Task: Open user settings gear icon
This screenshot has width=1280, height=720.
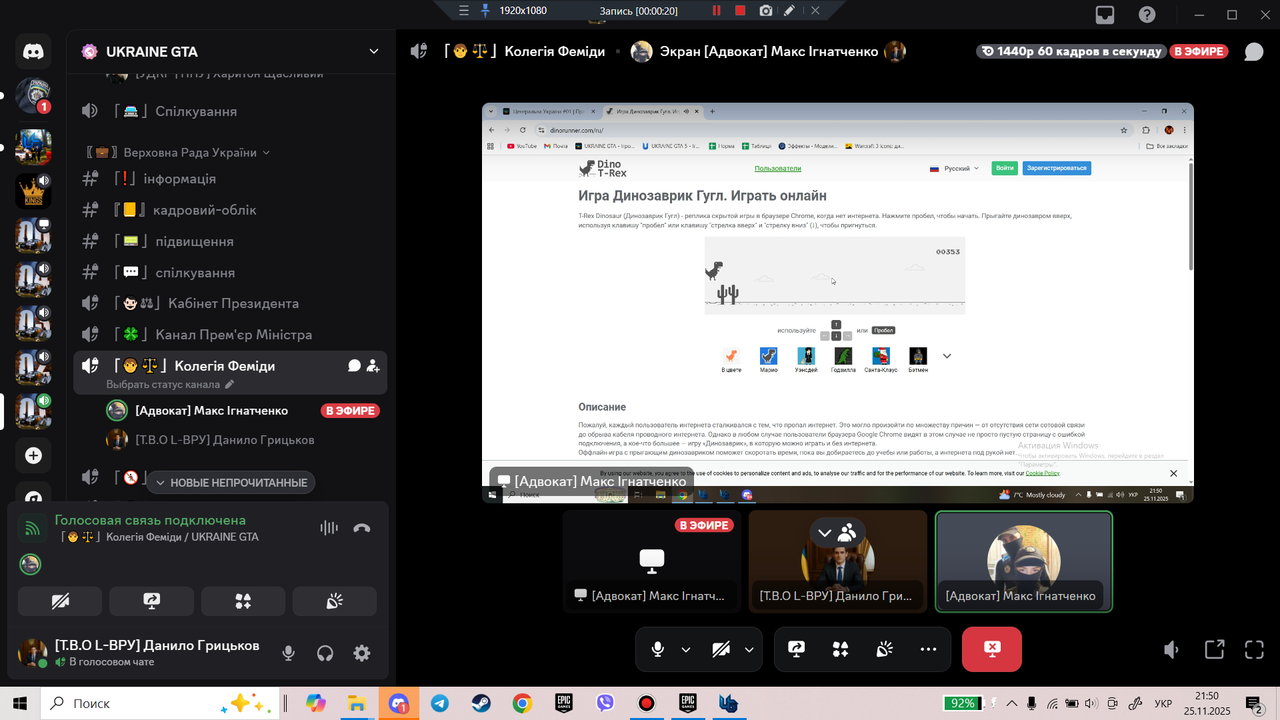Action: pos(362,653)
